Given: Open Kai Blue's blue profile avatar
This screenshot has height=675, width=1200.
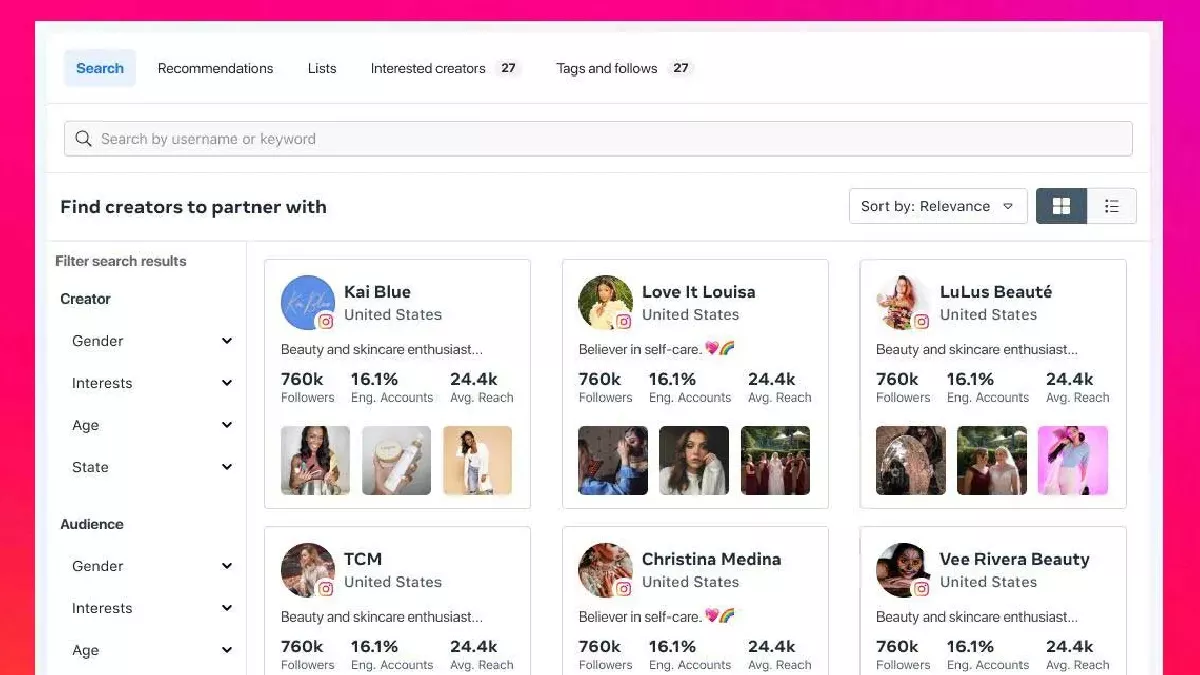Looking at the screenshot, I should pos(308,302).
